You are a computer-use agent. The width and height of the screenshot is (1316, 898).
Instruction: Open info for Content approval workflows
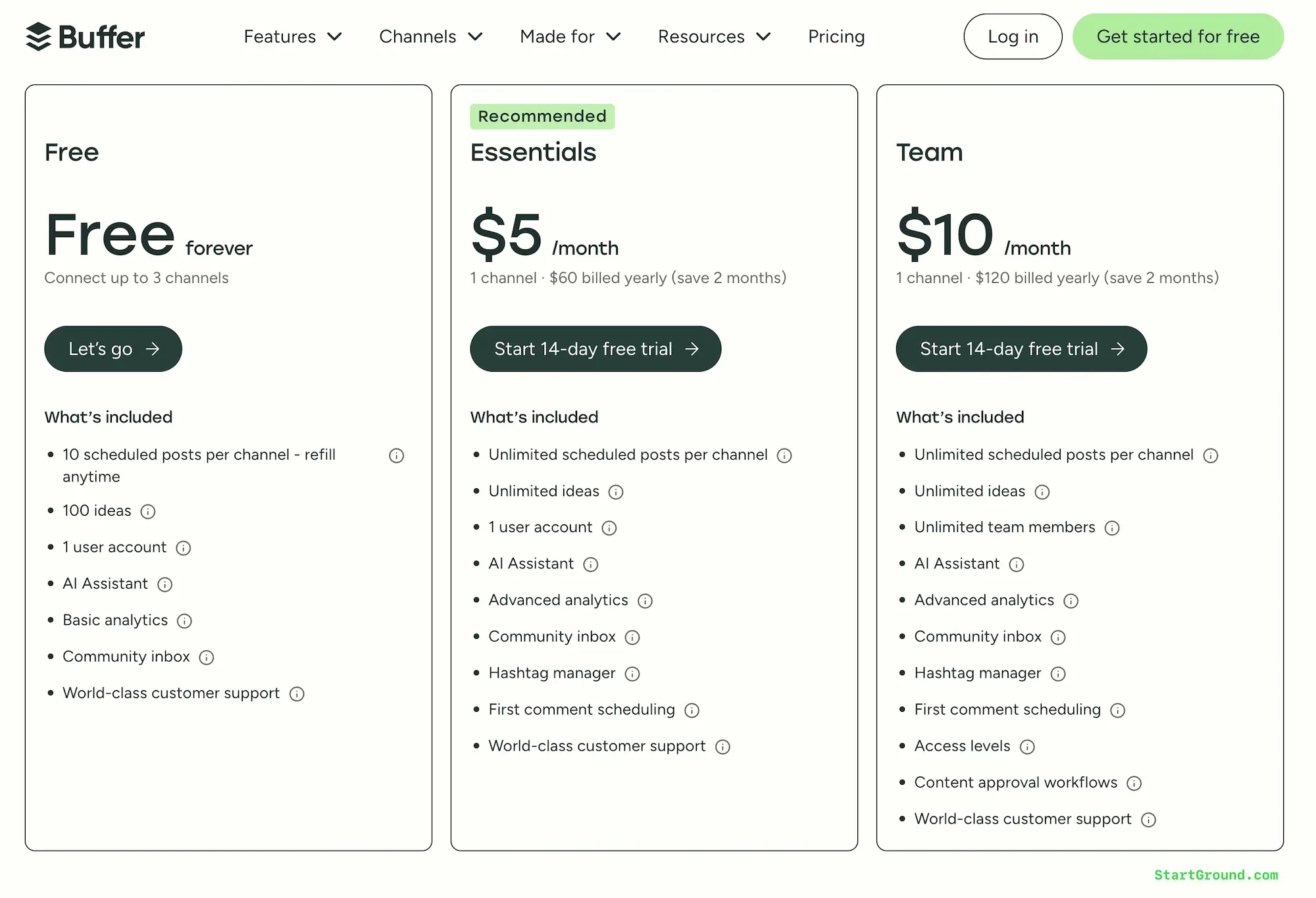1134,783
